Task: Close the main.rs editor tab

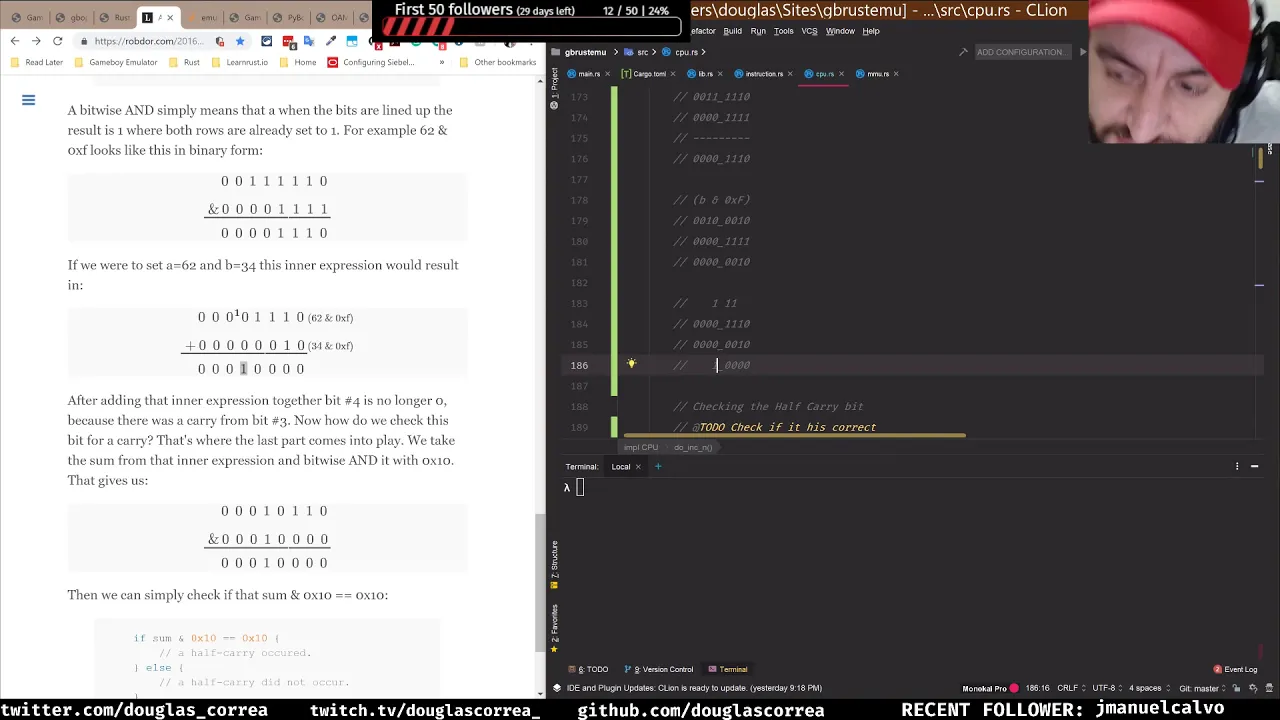Action: click(607, 73)
